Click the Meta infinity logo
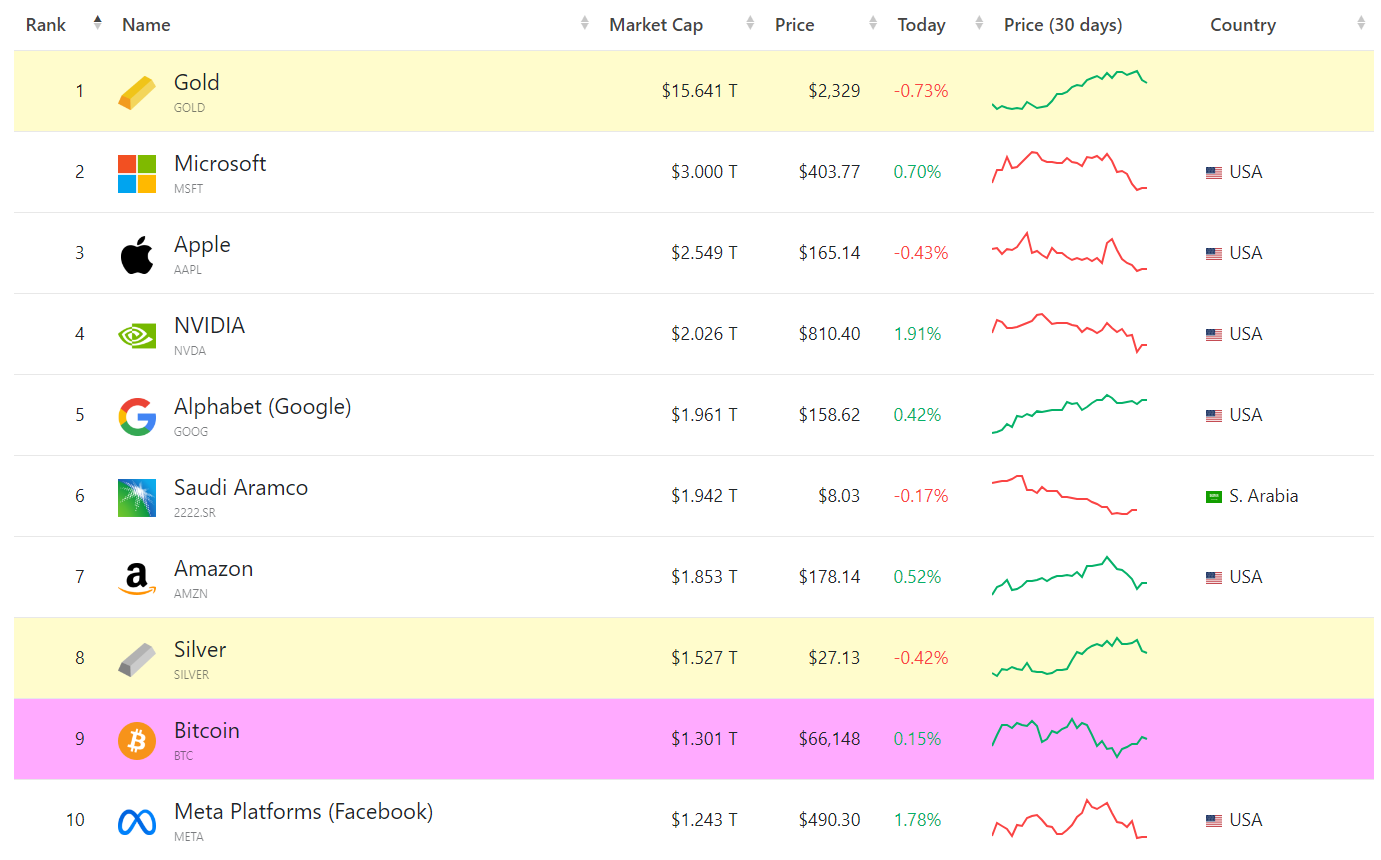 pos(137,821)
